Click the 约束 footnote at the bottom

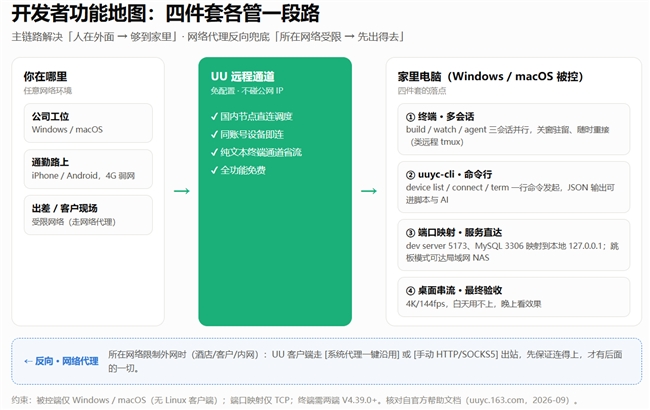[x=295, y=400]
